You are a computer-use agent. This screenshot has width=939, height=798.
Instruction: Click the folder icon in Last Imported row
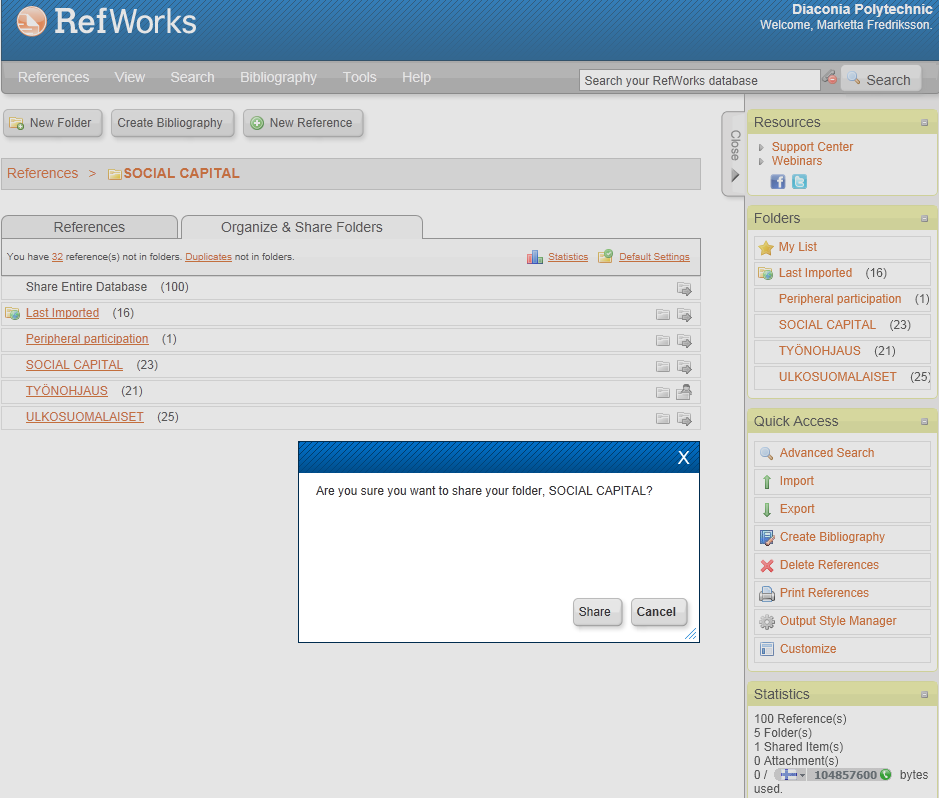click(663, 314)
